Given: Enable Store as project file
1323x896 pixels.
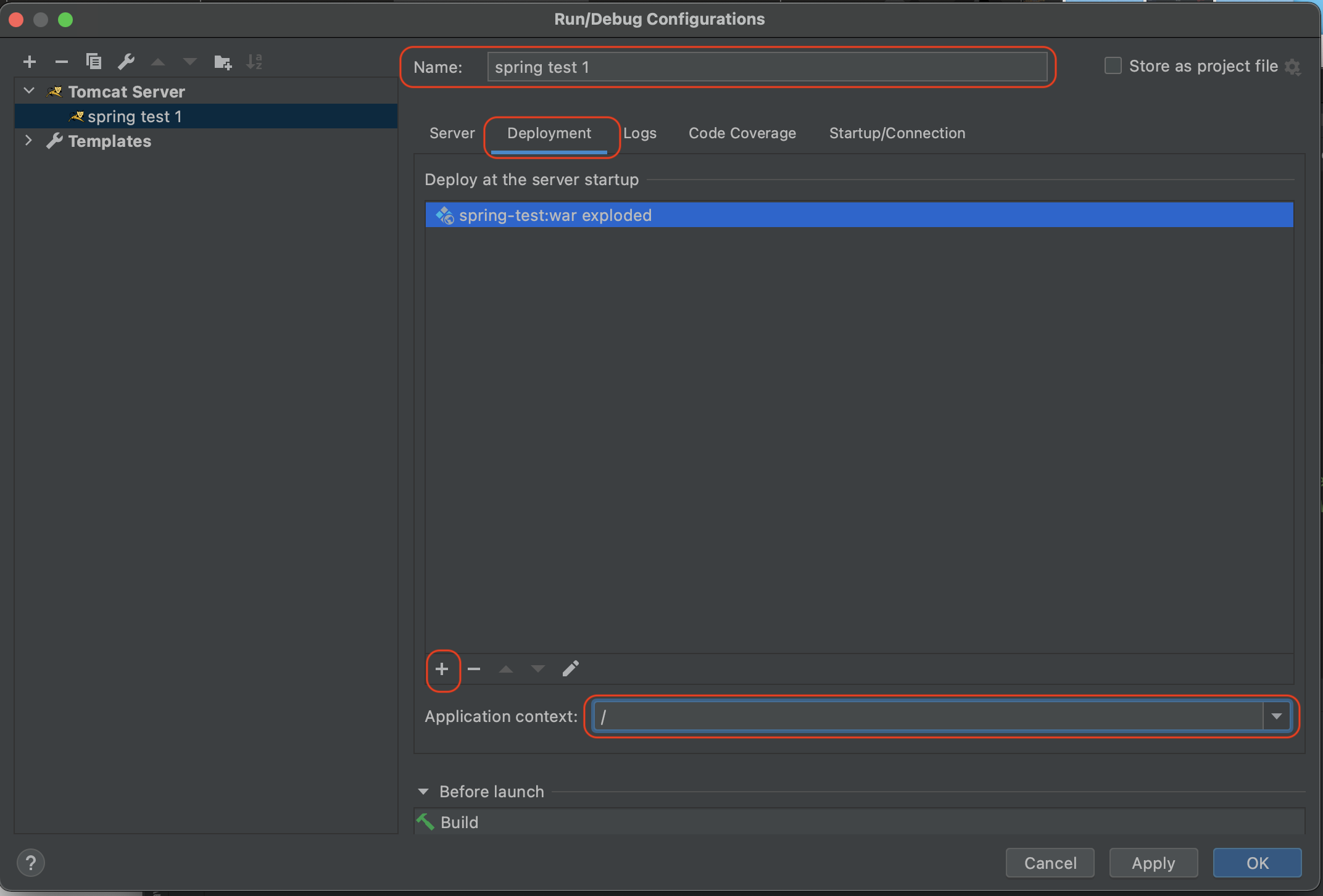Looking at the screenshot, I should pyautogui.click(x=1113, y=66).
